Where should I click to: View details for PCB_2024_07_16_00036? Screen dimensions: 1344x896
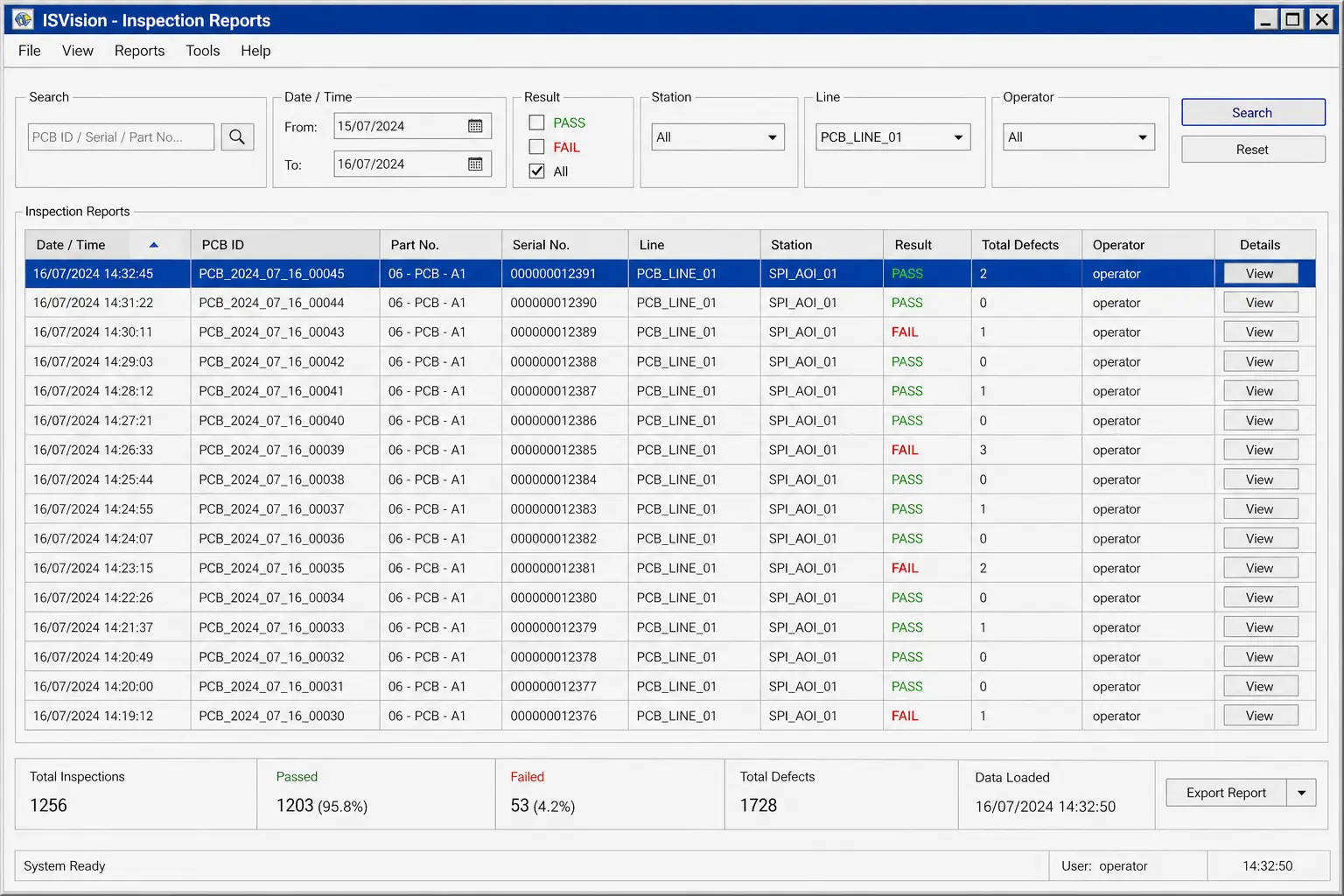click(x=1260, y=539)
